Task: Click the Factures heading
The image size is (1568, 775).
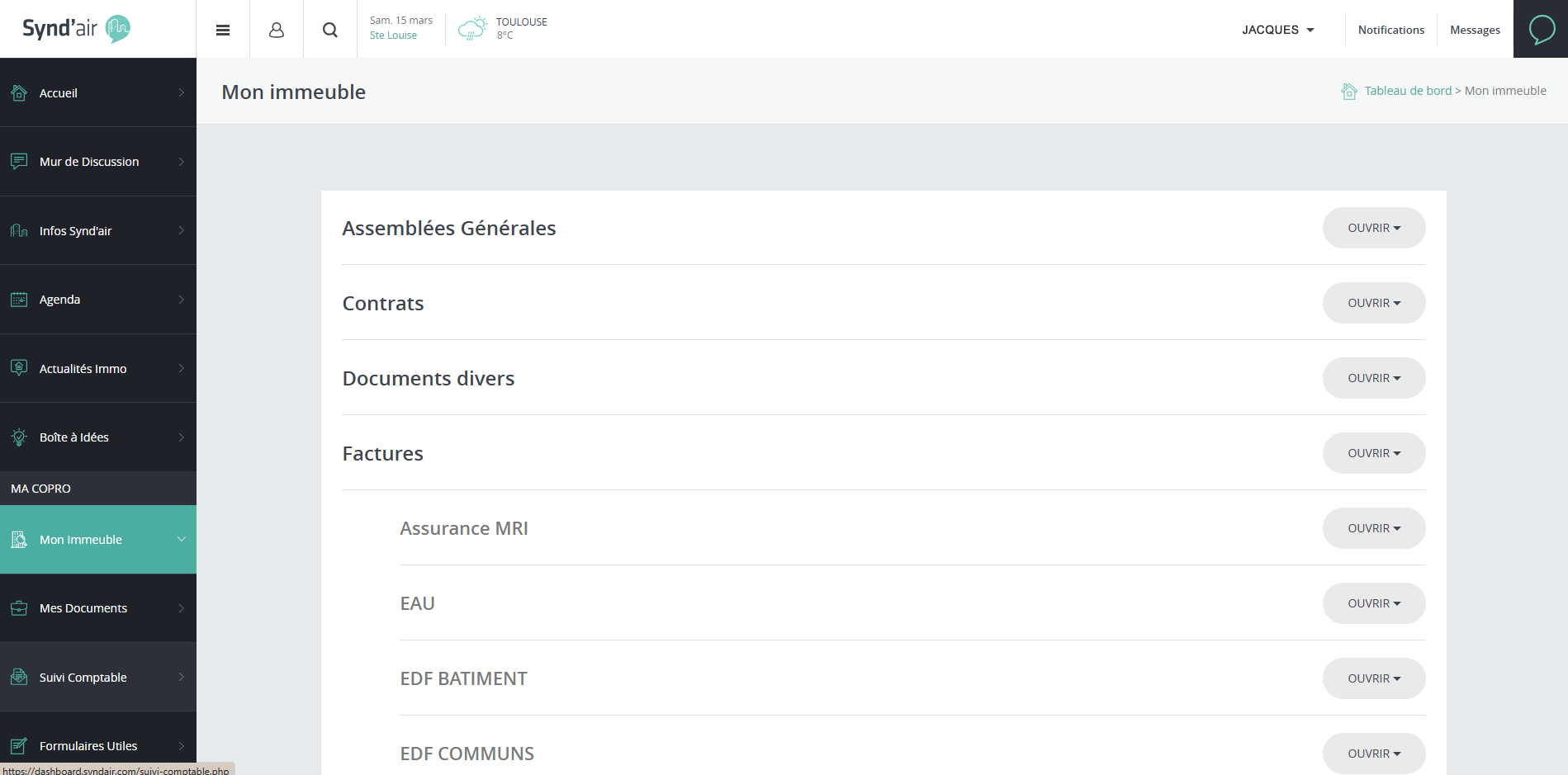Action: pos(383,453)
